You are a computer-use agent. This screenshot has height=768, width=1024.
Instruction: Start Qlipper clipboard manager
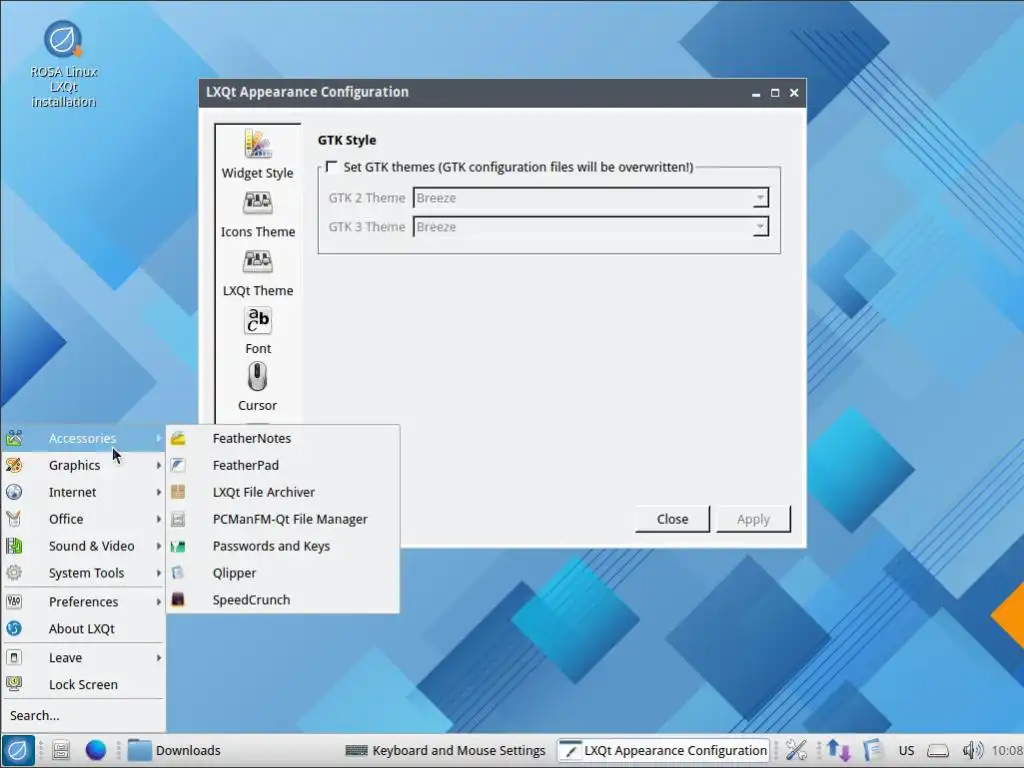coord(283,573)
